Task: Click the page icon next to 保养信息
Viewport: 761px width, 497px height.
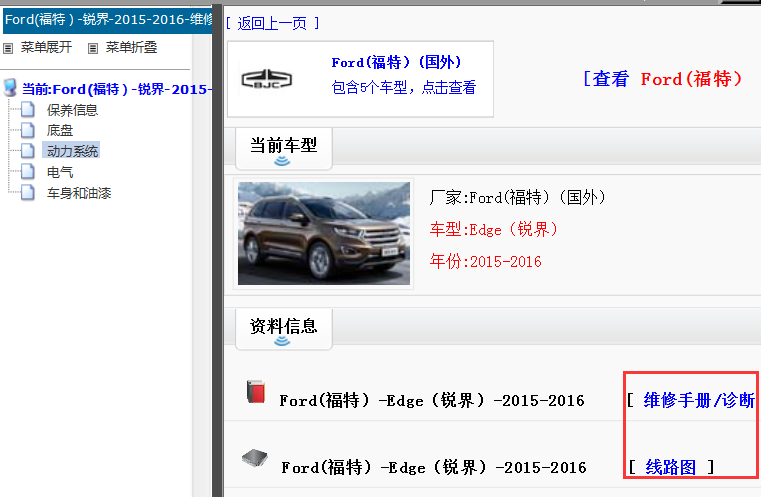Action: pos(28,110)
